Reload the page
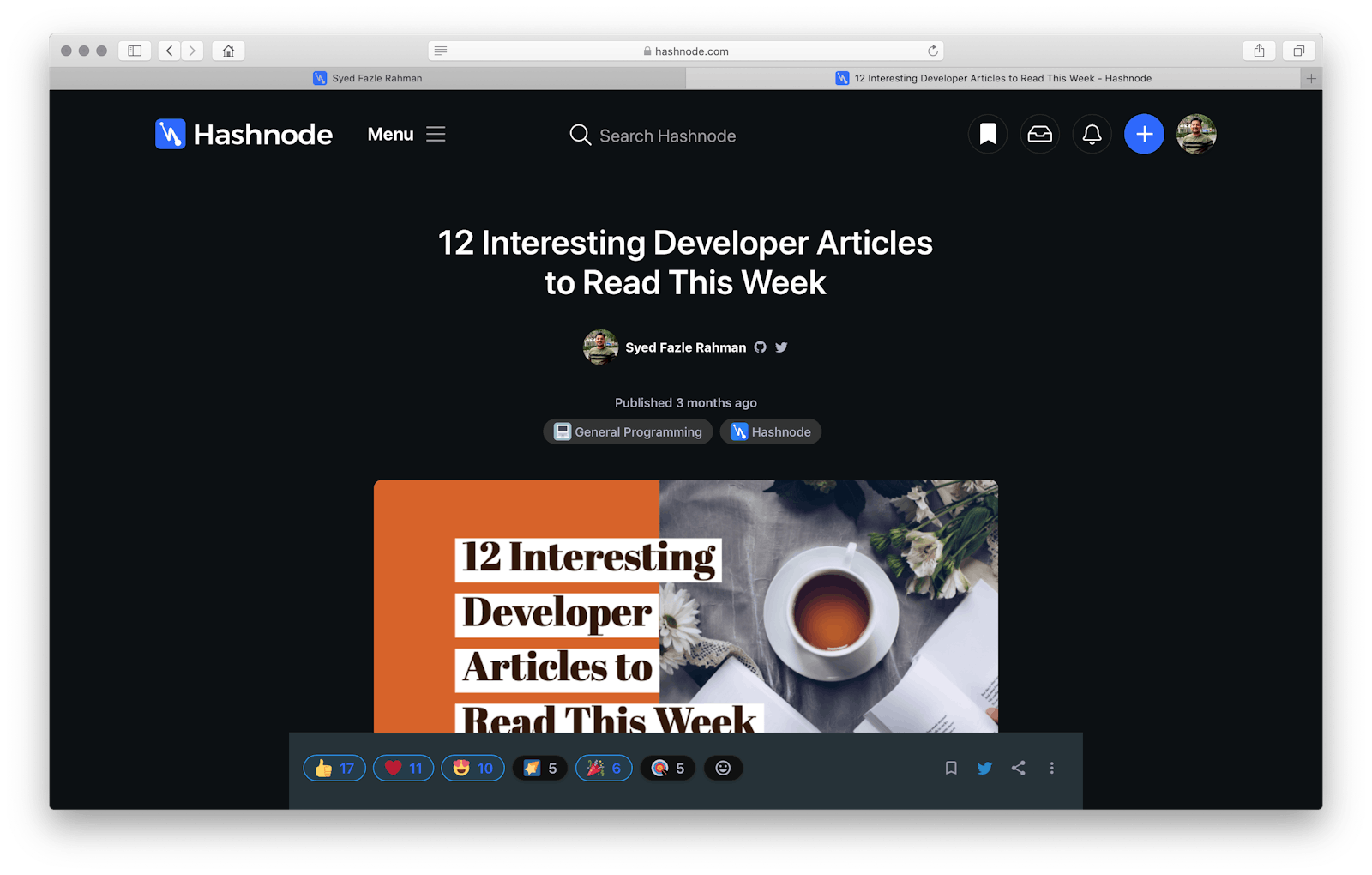 (x=932, y=51)
